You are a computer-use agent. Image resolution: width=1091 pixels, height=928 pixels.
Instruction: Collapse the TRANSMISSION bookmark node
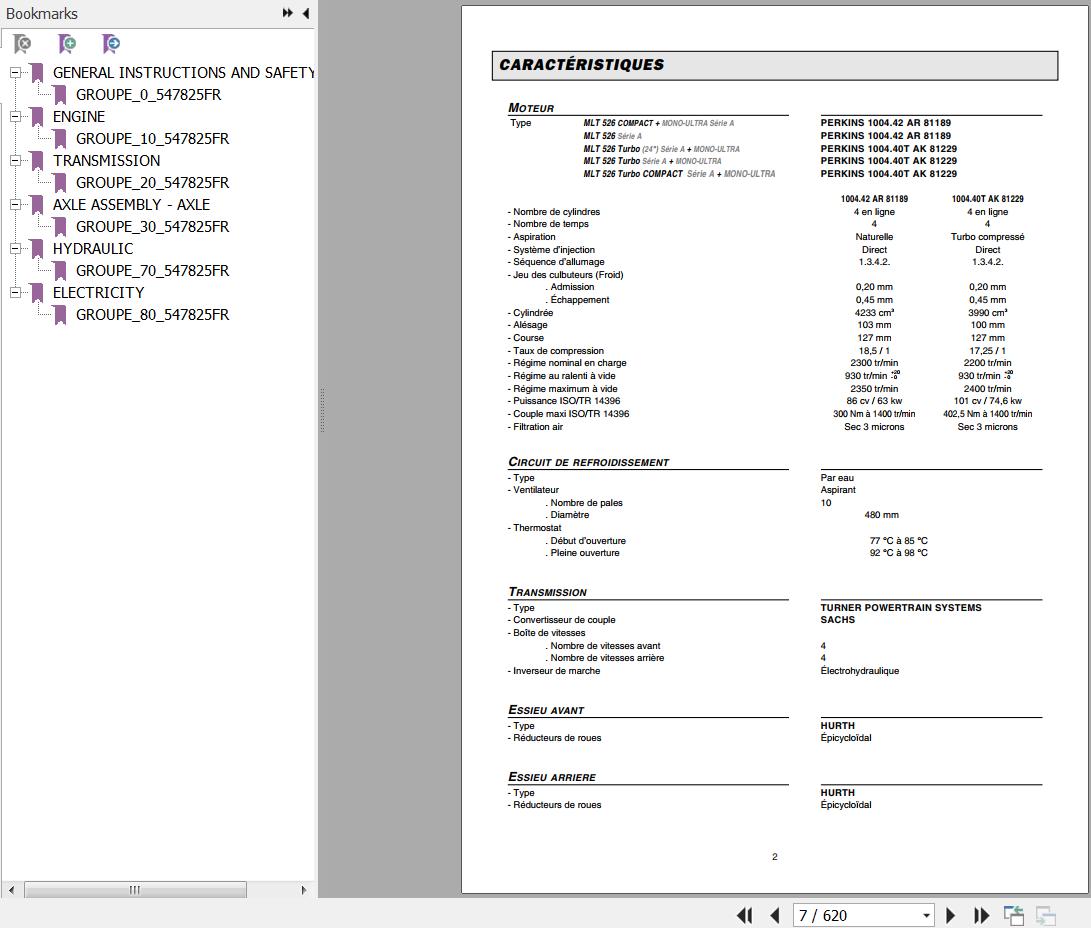(15, 160)
